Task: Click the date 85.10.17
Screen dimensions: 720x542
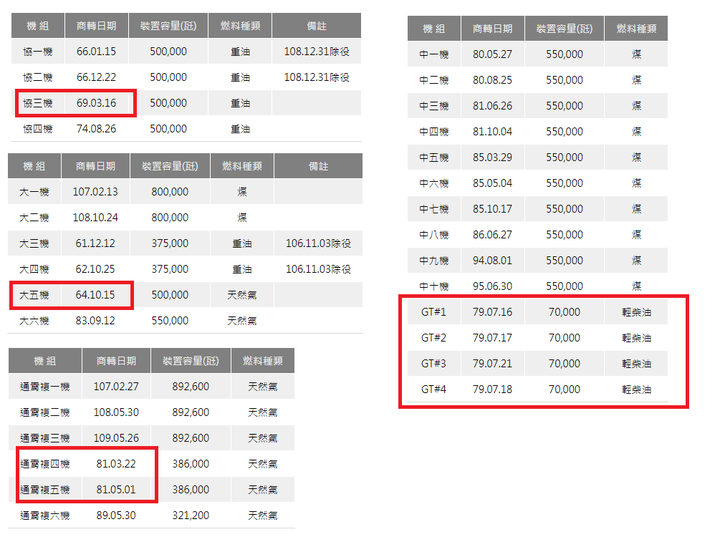Action: pos(492,209)
